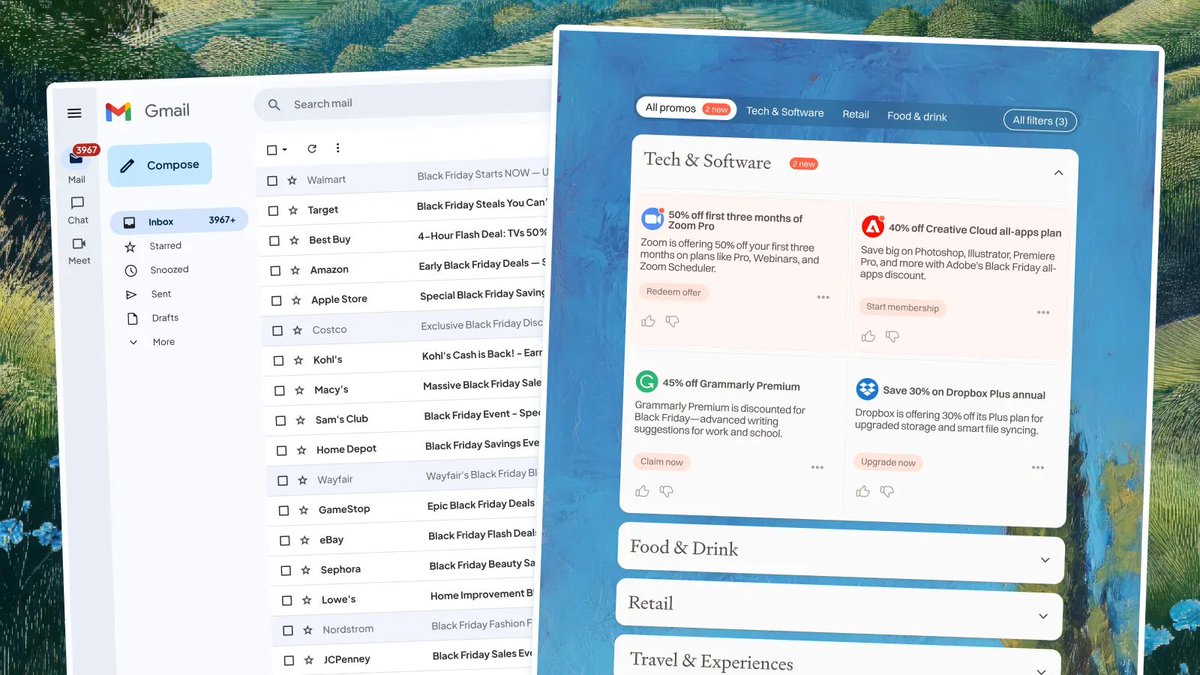Star the Amazon email
The height and width of the screenshot is (675, 1200).
pyautogui.click(x=295, y=270)
